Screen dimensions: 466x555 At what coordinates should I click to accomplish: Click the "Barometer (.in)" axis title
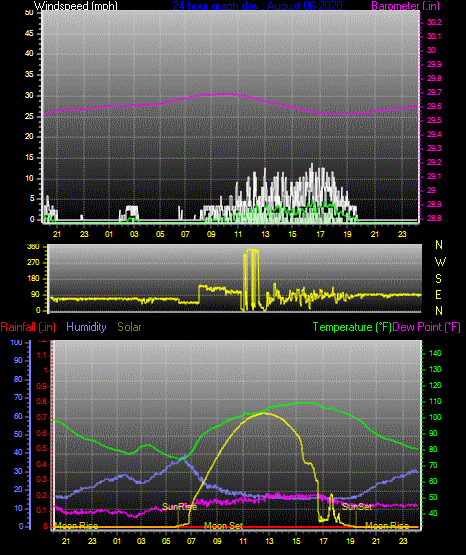[x=405, y=6]
